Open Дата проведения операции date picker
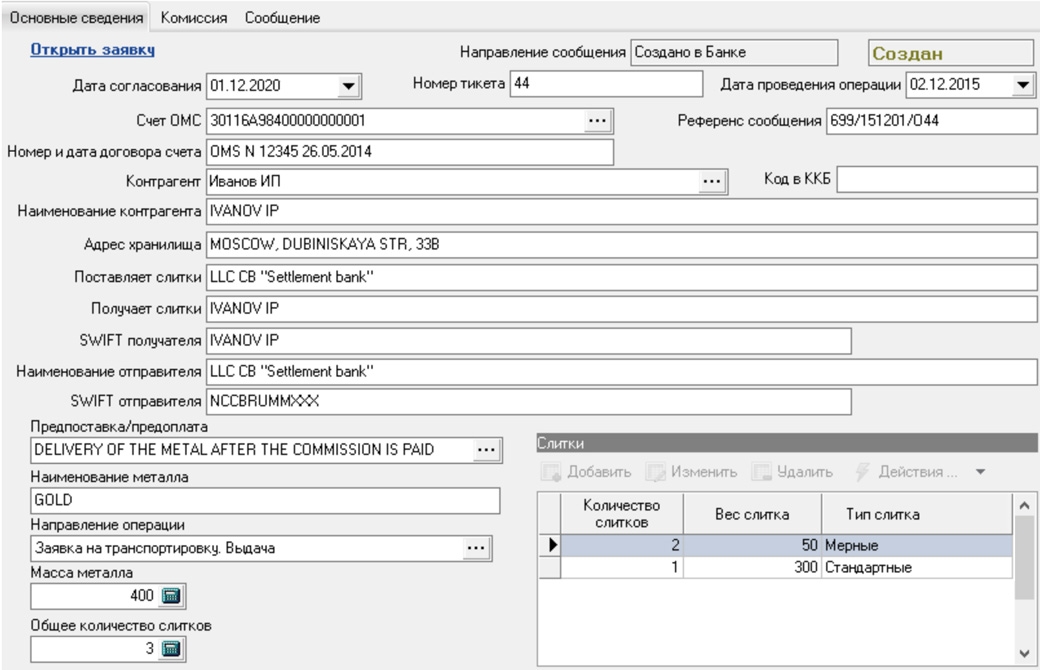 click(x=1022, y=86)
